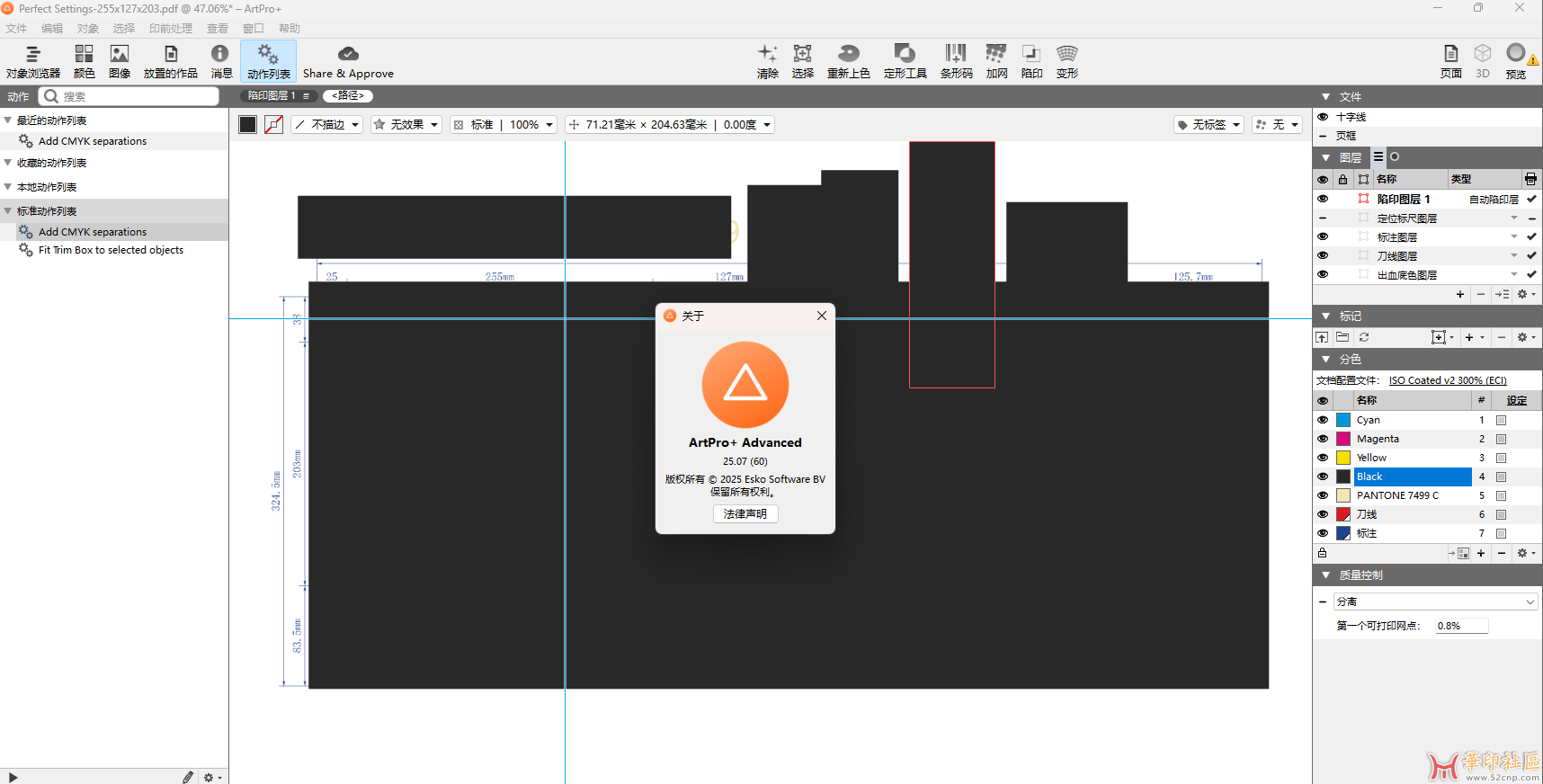This screenshot has width=1543, height=784.
Task: Click the stroke swatch in toolbar
Action: 273,125
